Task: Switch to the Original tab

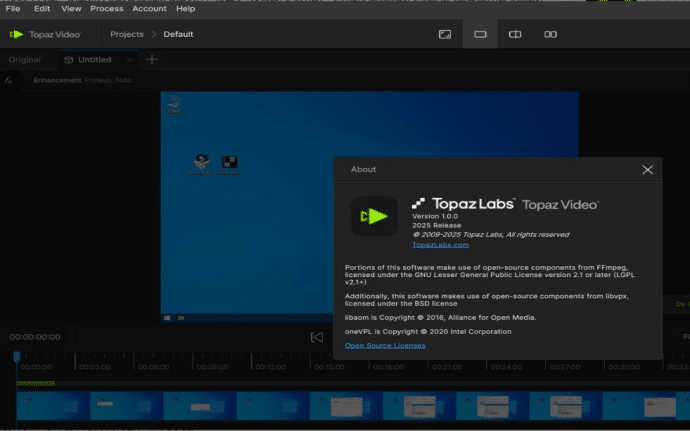Action: tap(25, 59)
